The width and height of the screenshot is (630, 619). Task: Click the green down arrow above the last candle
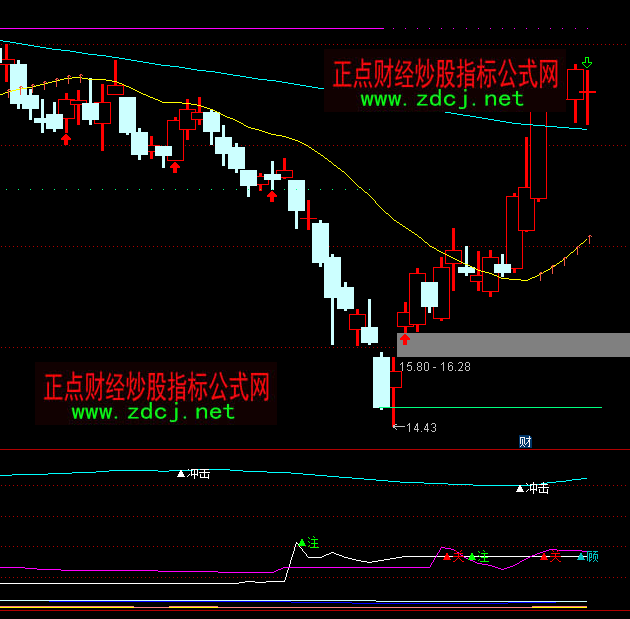pos(587,63)
